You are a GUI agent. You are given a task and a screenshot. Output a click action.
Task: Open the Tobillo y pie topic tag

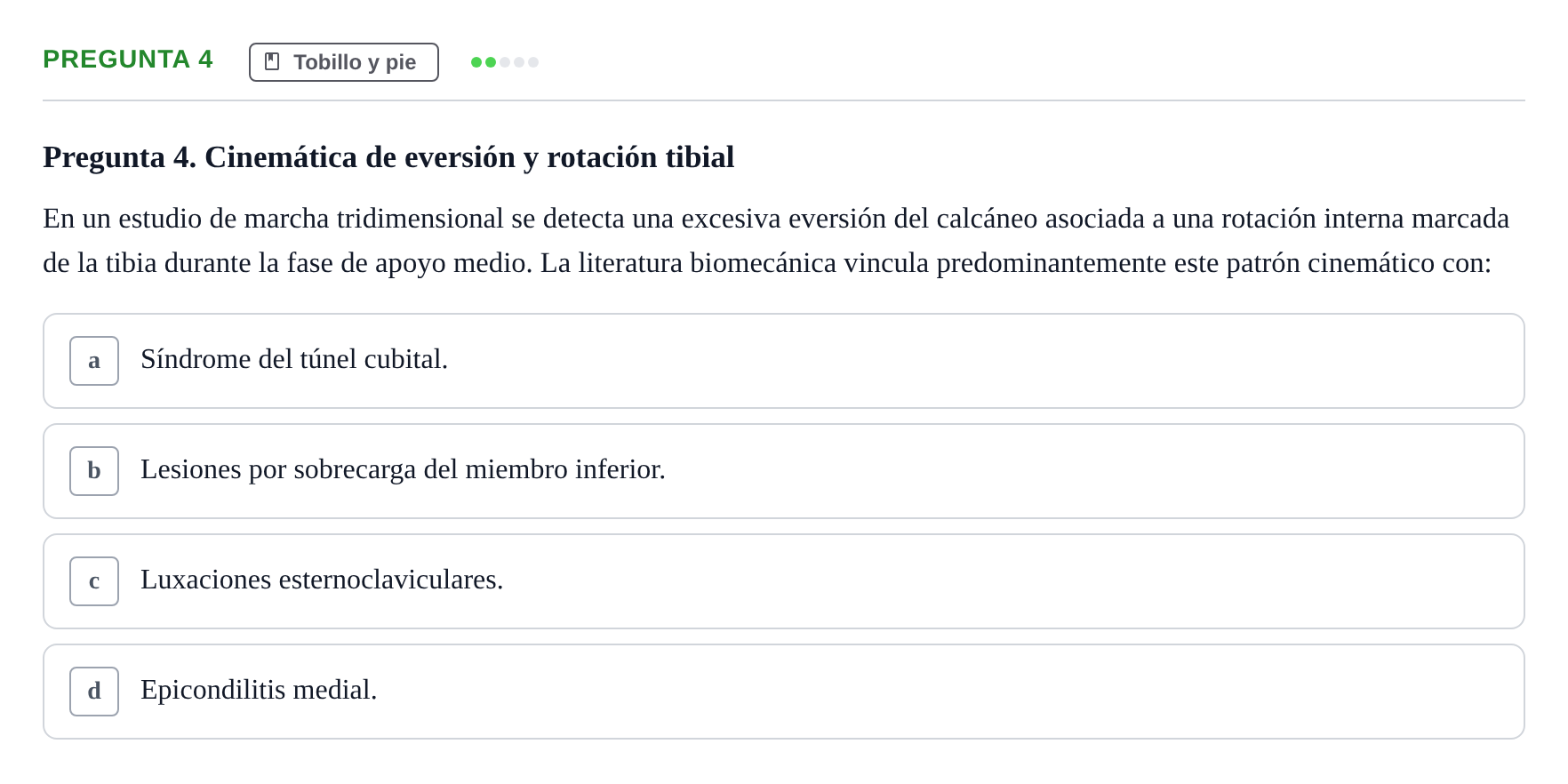coord(344,62)
